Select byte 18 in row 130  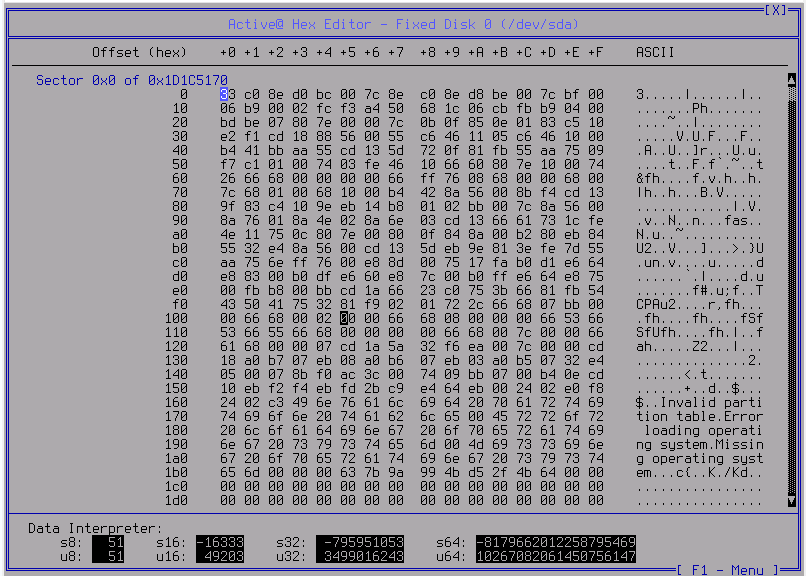click(x=228, y=361)
